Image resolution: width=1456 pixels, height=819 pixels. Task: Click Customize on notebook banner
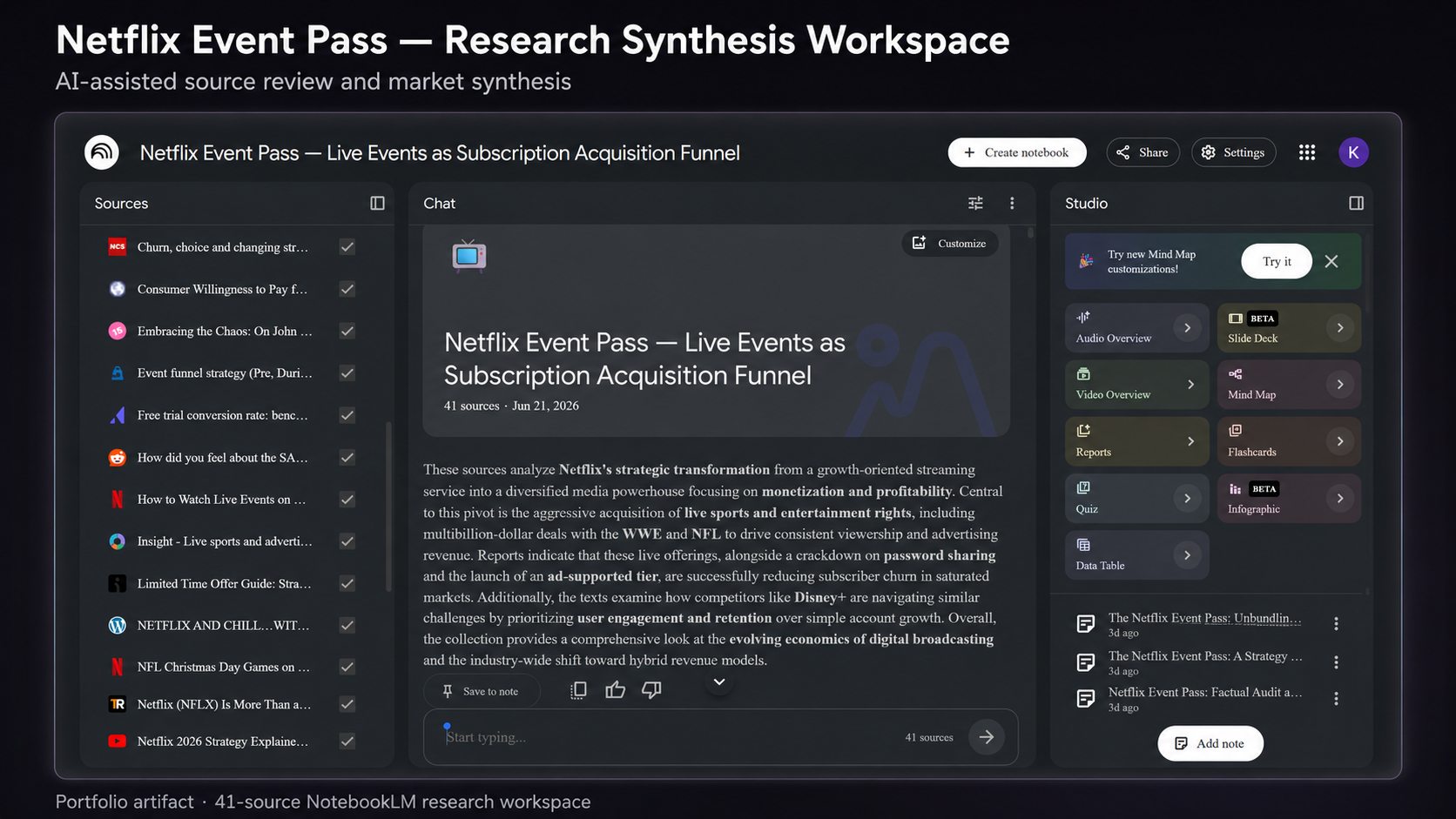(949, 243)
